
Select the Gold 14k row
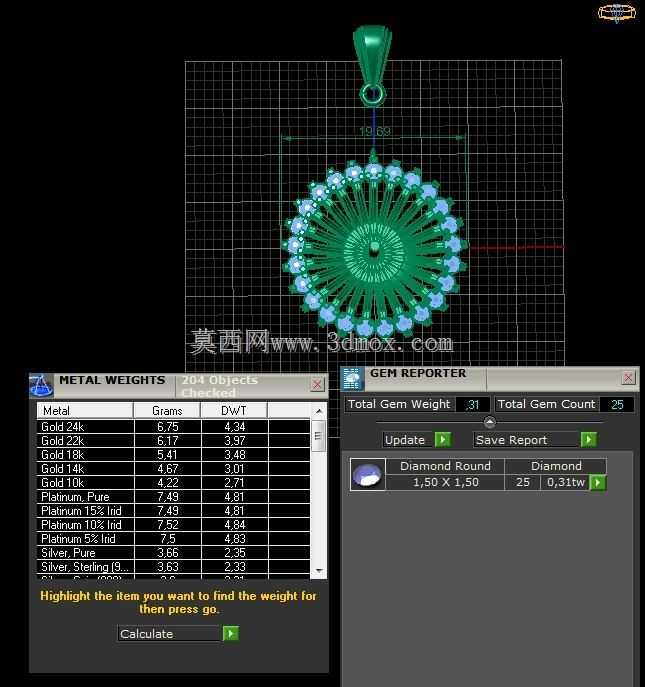click(174, 468)
